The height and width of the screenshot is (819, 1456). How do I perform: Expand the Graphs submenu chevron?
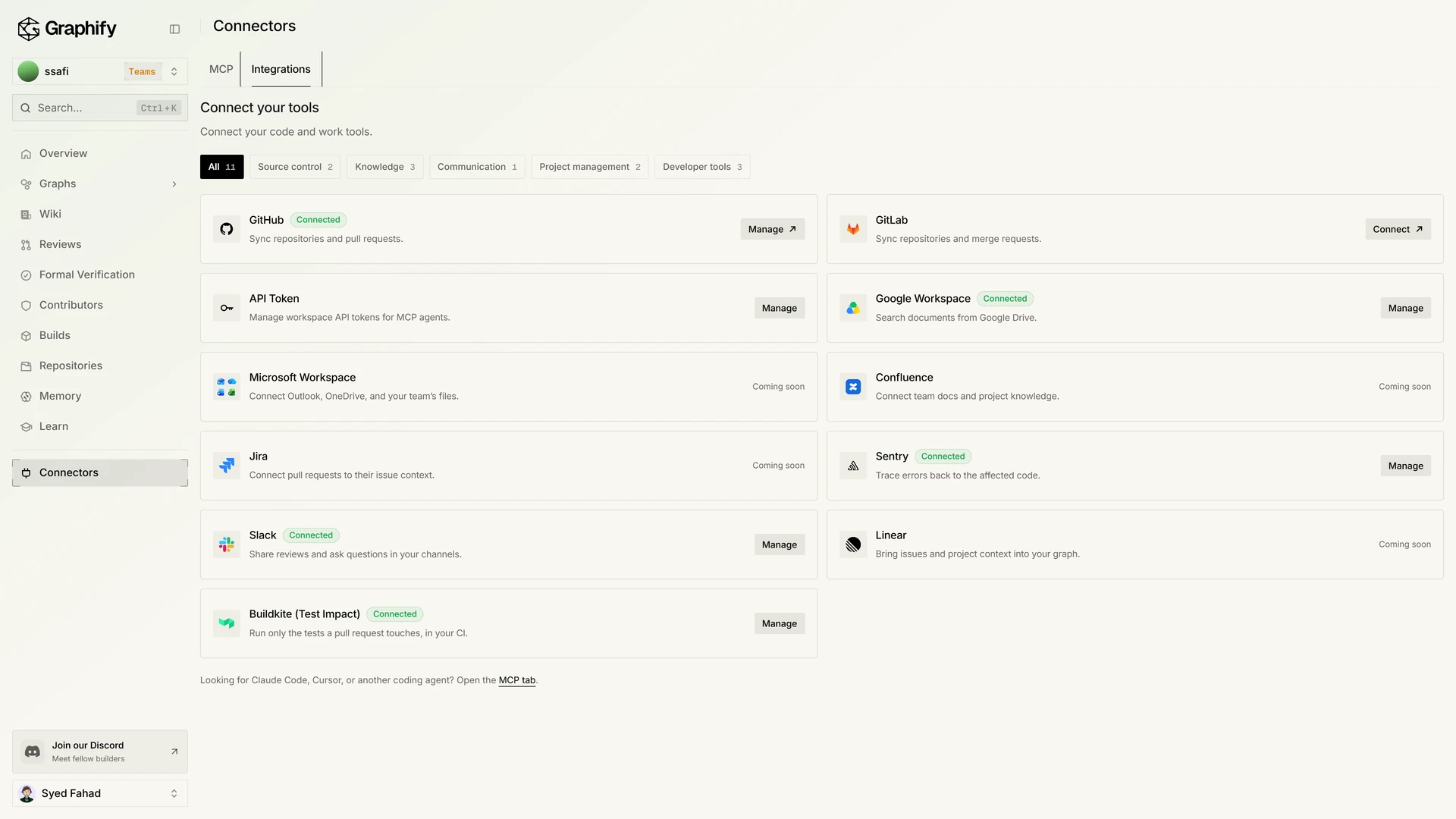point(174,184)
